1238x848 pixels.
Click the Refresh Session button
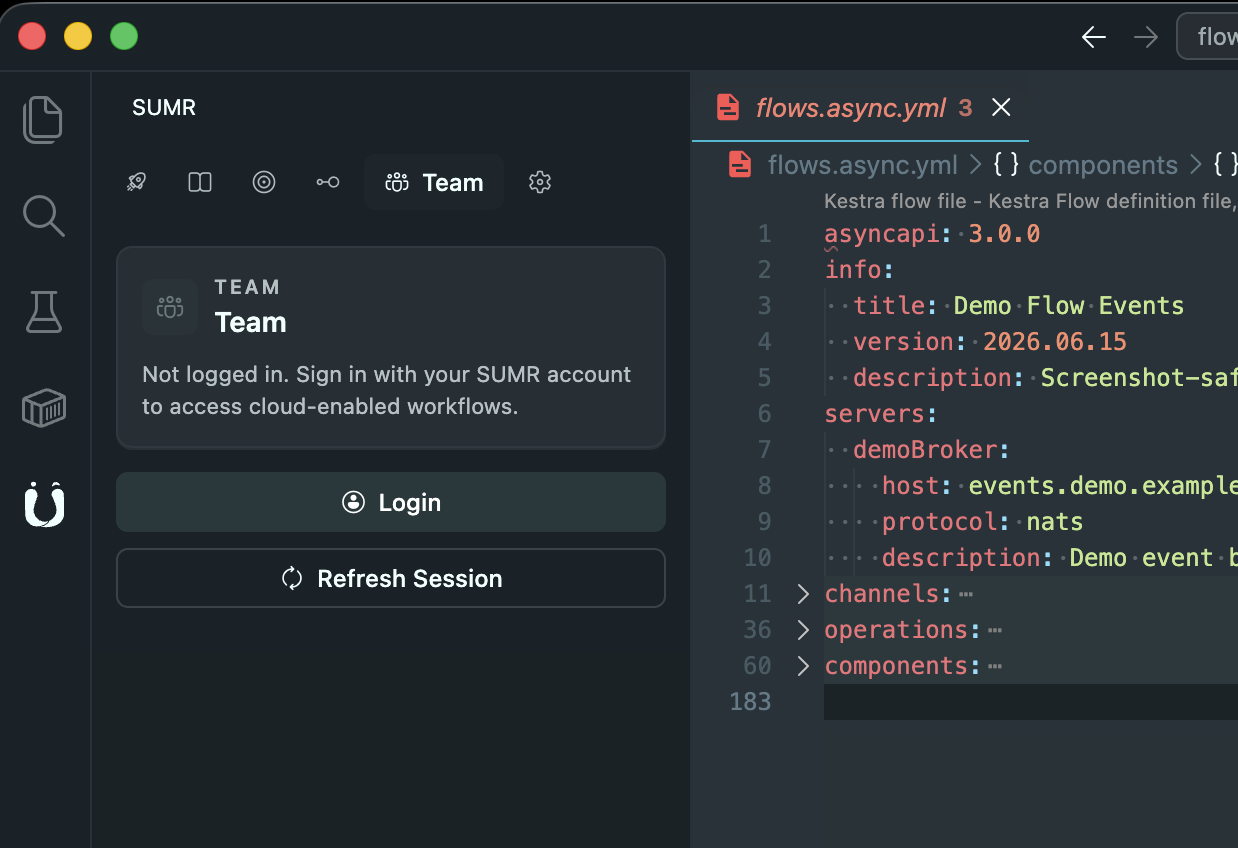point(391,578)
